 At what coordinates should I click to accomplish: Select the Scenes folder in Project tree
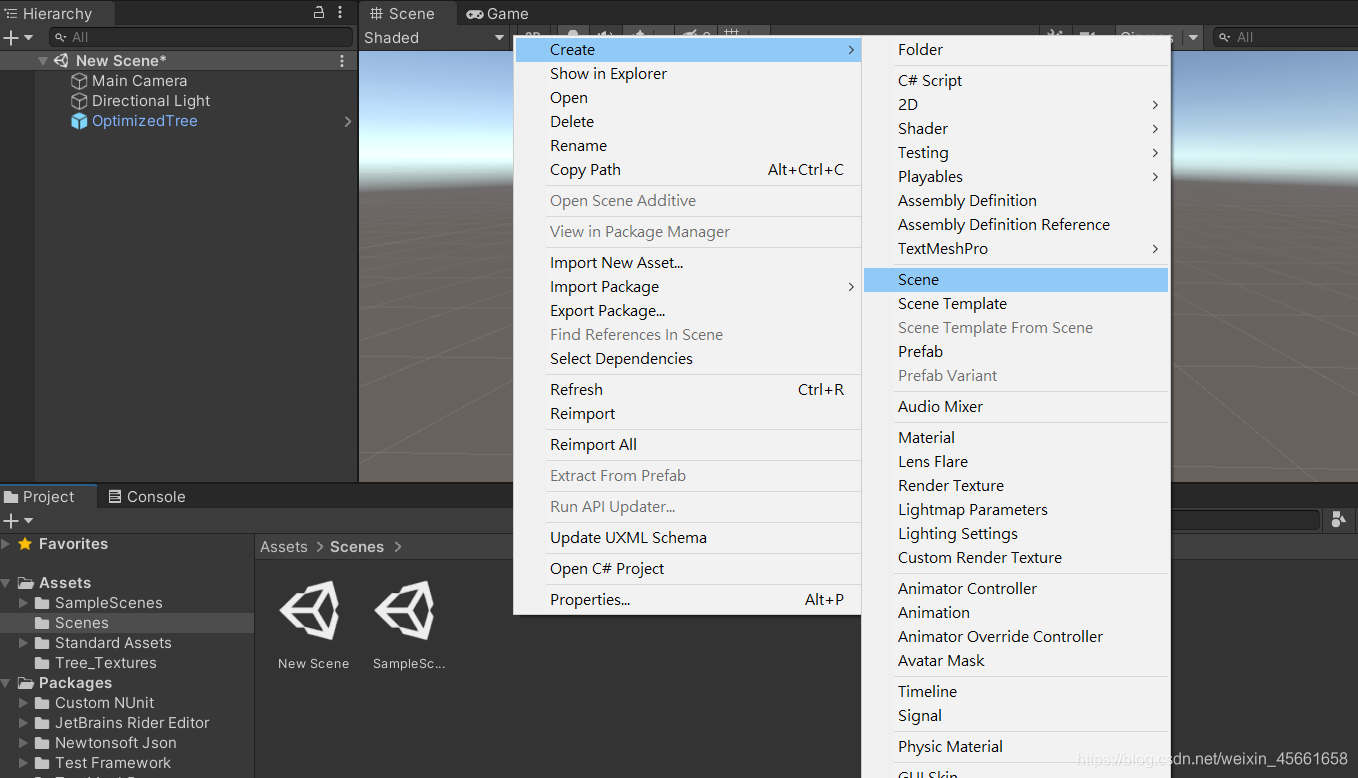coord(127,623)
